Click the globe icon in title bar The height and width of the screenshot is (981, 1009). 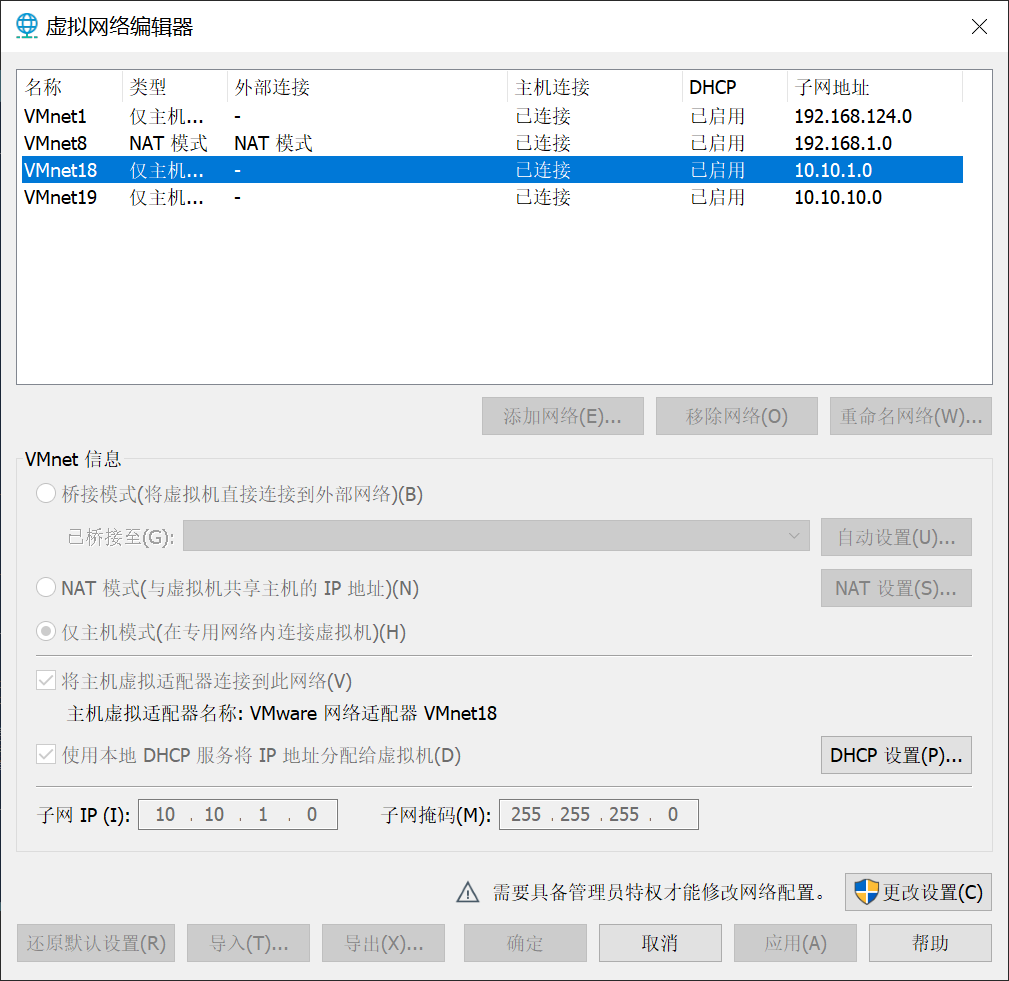[26, 26]
